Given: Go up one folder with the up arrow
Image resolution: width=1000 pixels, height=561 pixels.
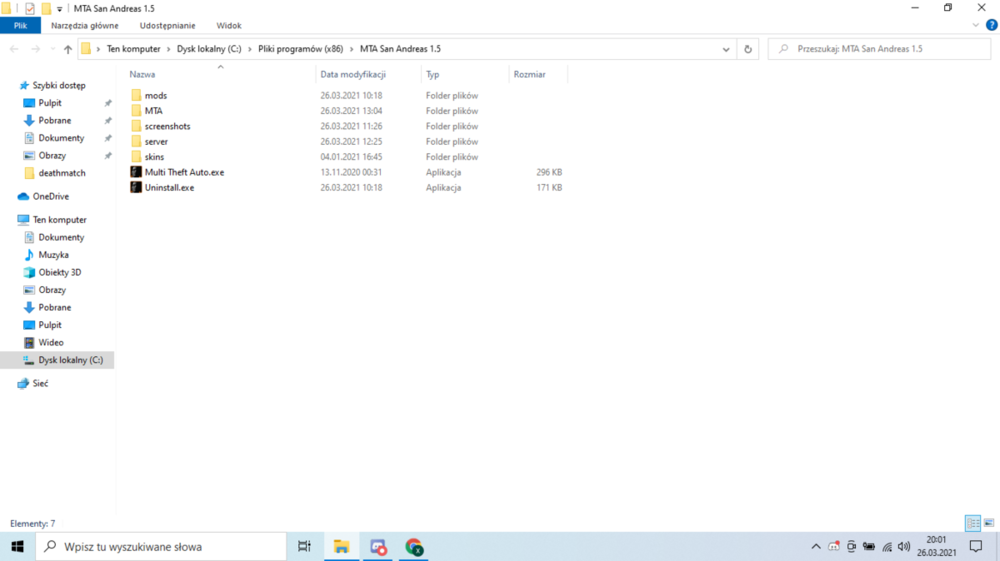Looking at the screenshot, I should [x=68, y=49].
